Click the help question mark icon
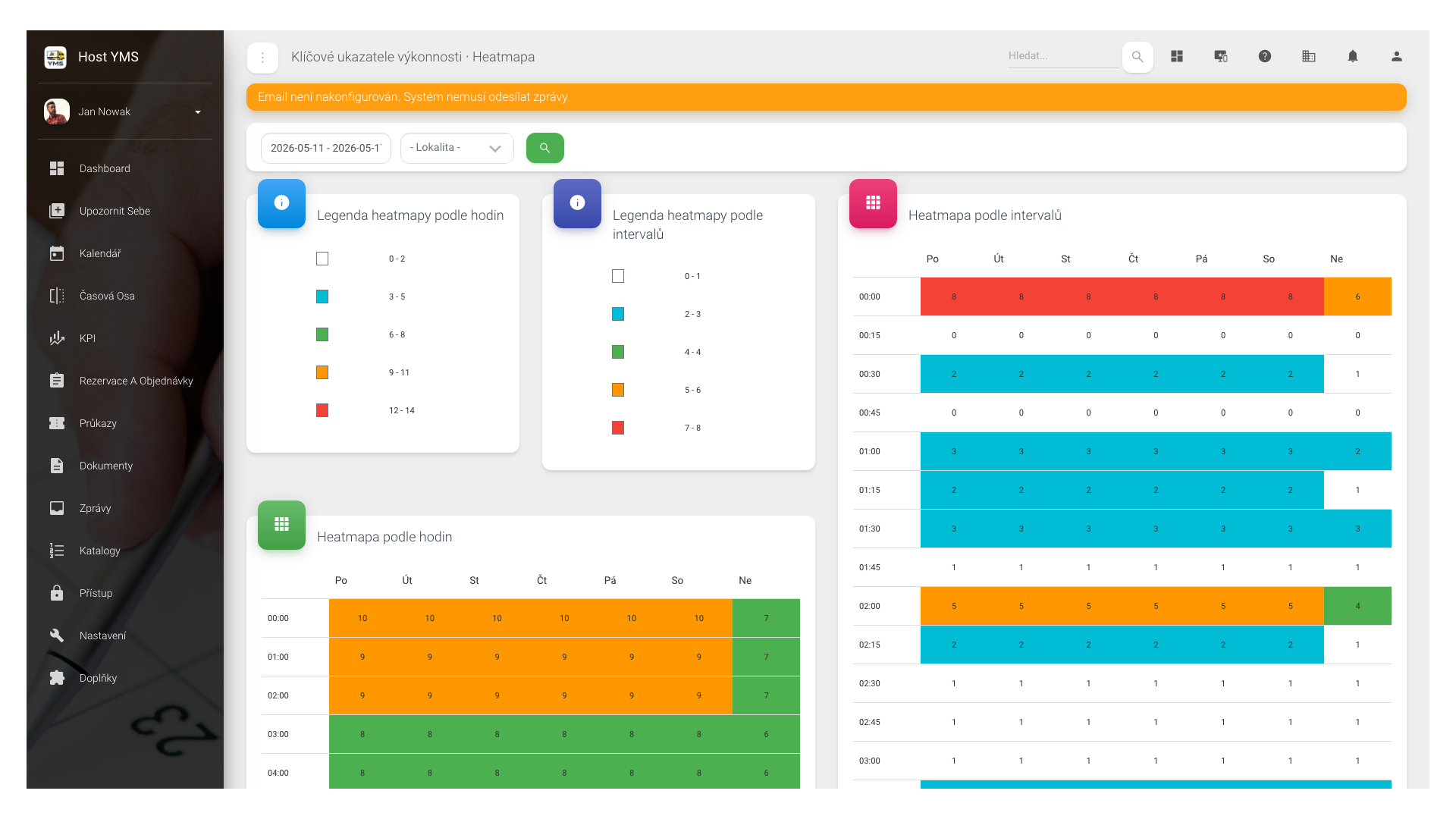Image resolution: width=1456 pixels, height=819 pixels. coord(1264,56)
